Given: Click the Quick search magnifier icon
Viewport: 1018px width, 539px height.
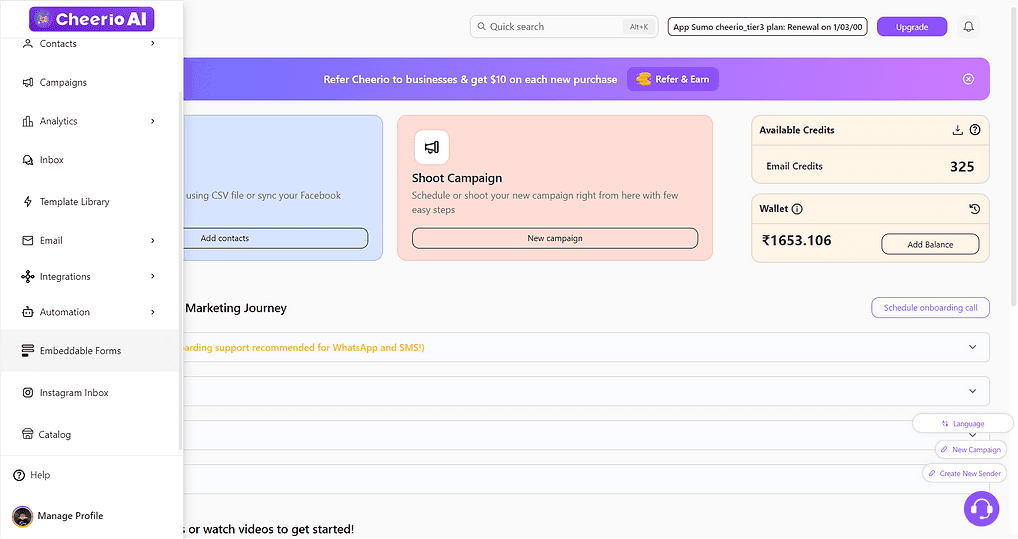Looking at the screenshot, I should (481, 27).
